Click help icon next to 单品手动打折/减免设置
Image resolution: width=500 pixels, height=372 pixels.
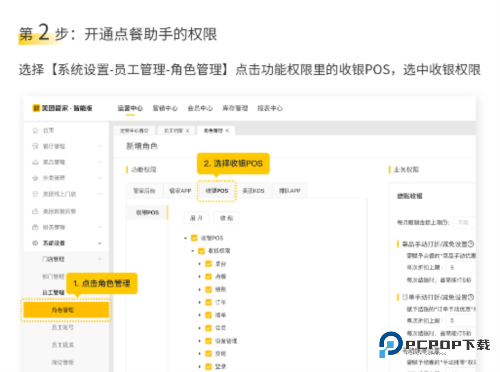[x=471, y=244]
